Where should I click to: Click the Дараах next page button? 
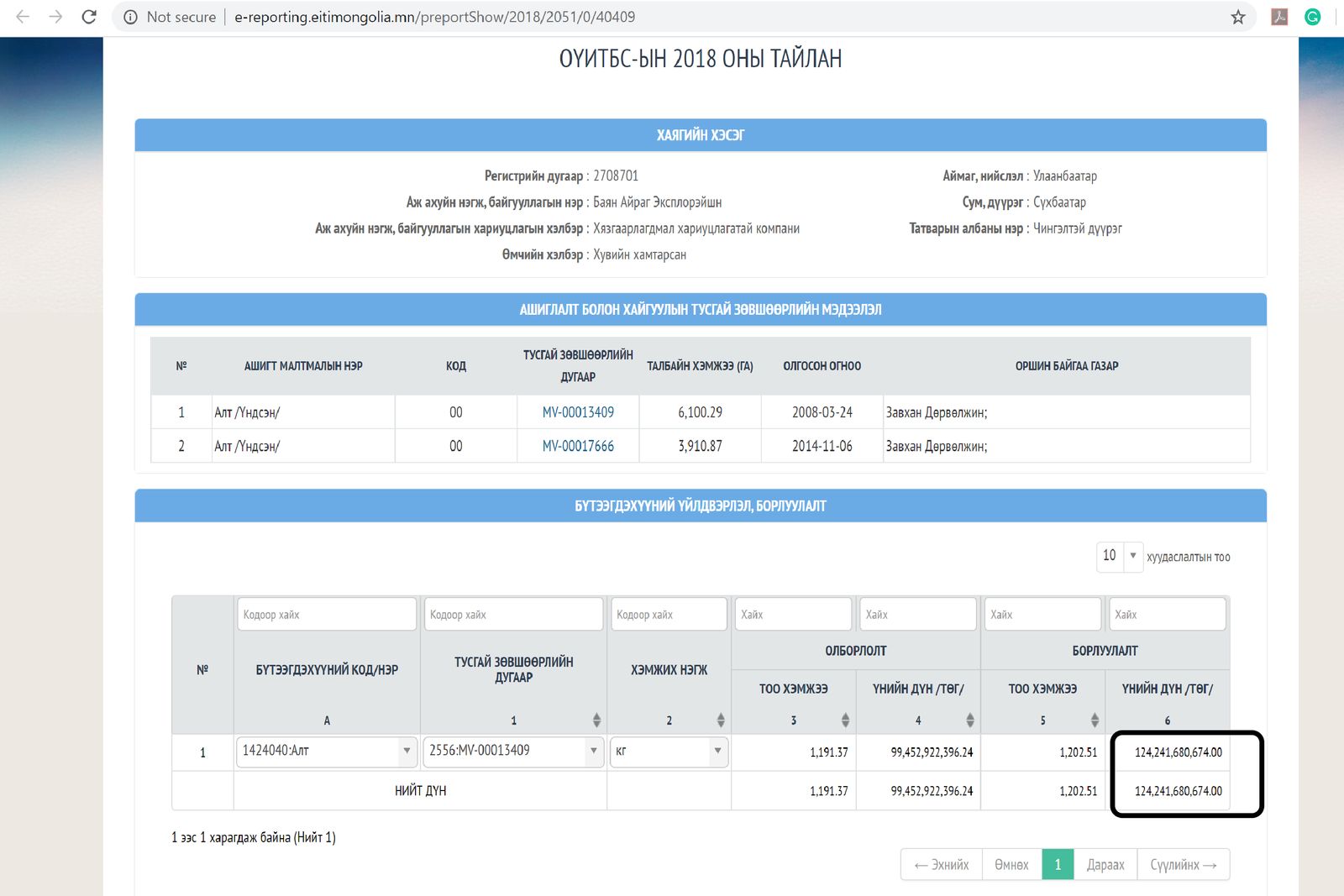click(1105, 864)
